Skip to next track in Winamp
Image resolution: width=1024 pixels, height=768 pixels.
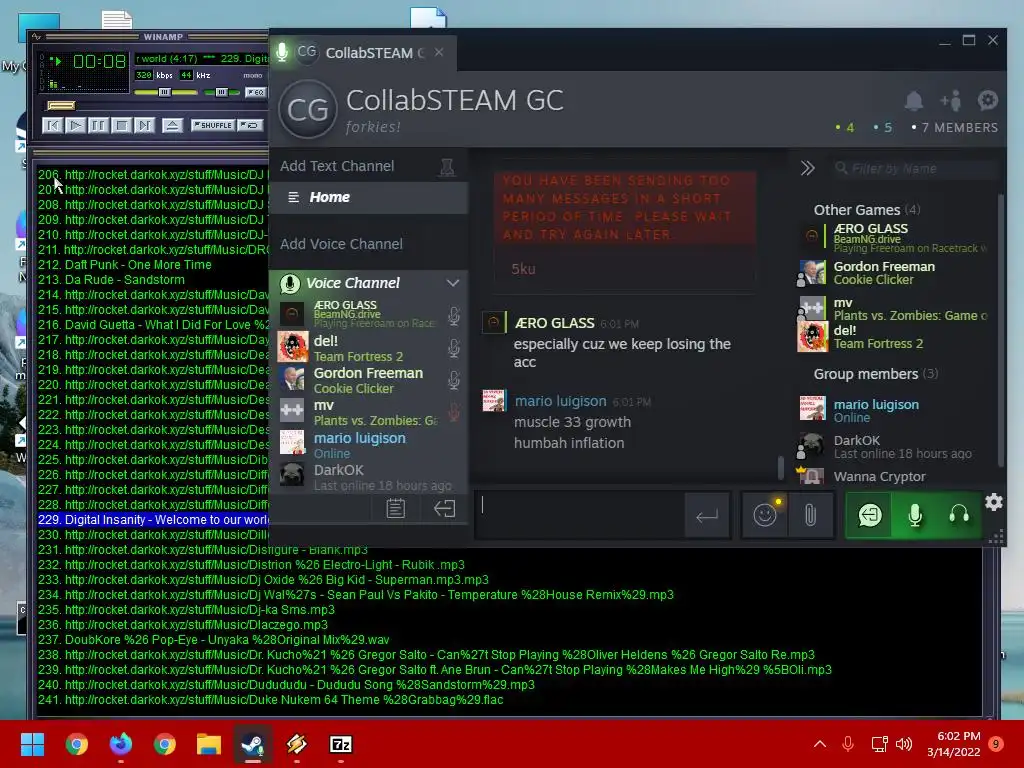pos(144,125)
